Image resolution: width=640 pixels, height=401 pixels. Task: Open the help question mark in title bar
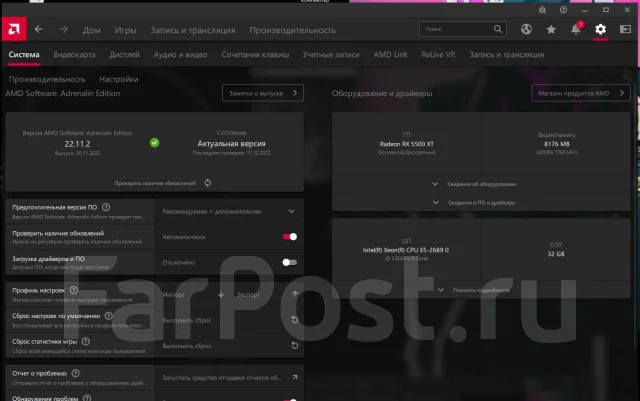tap(563, 10)
